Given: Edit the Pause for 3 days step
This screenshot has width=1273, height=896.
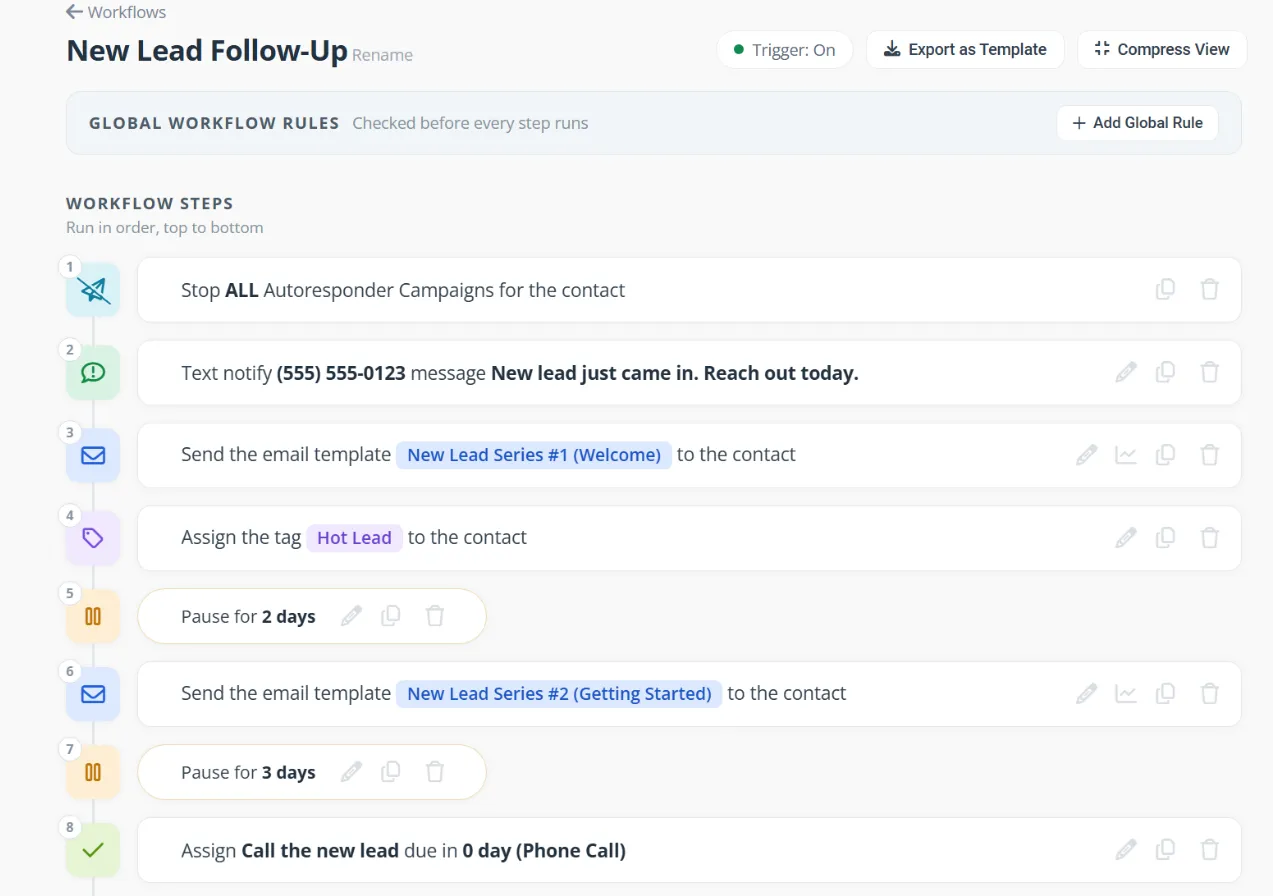Looking at the screenshot, I should coord(351,772).
